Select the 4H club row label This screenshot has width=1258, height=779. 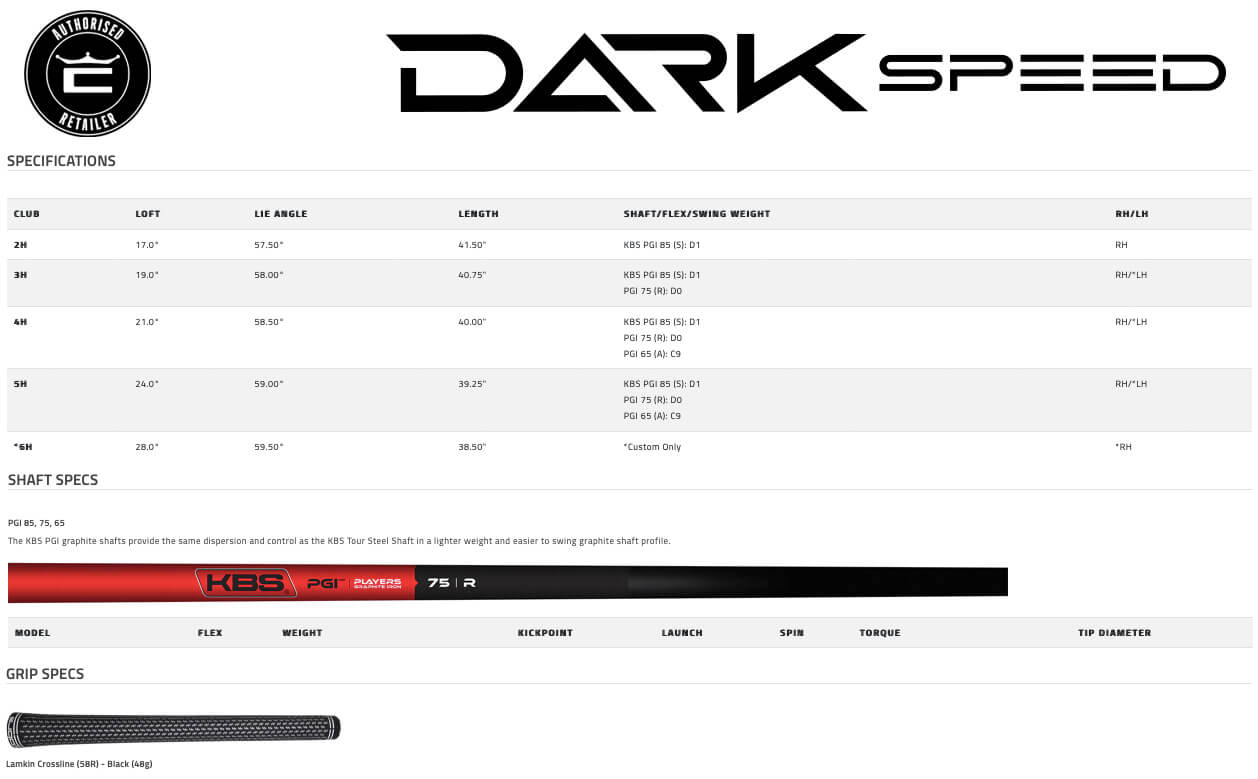21,322
